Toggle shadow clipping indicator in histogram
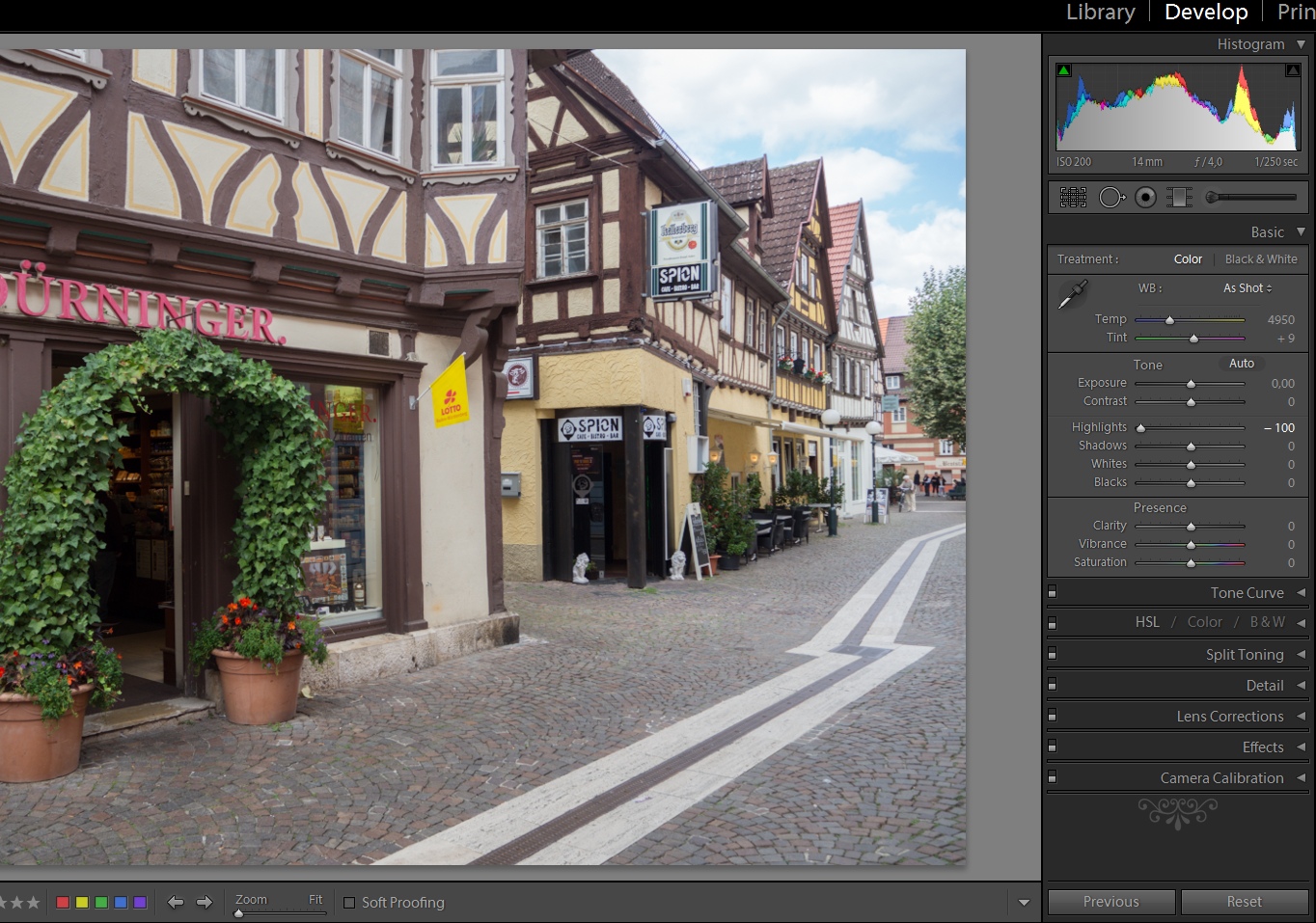Image resolution: width=1316 pixels, height=923 pixels. (1064, 70)
